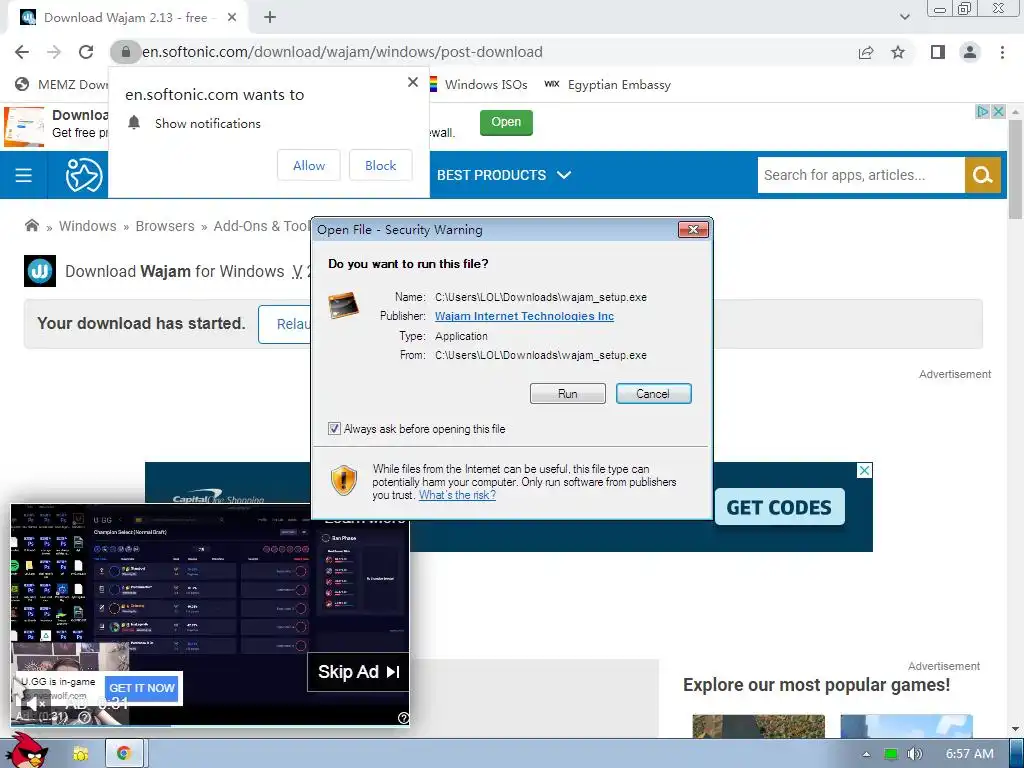This screenshot has width=1024, height=768.
Task: Focus the search for apps field
Action: pos(861,175)
